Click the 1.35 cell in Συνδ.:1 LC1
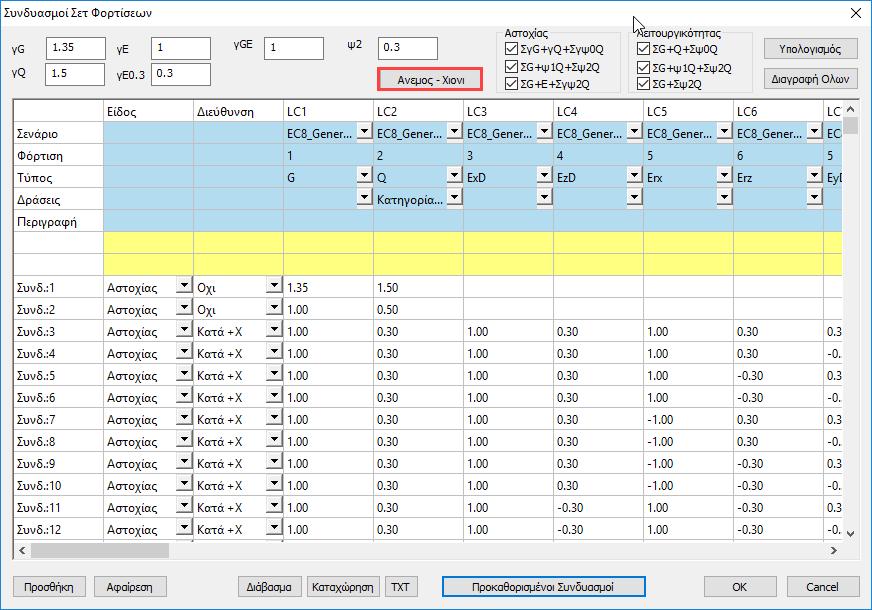Screen dimensions: 872x610 click(328, 287)
